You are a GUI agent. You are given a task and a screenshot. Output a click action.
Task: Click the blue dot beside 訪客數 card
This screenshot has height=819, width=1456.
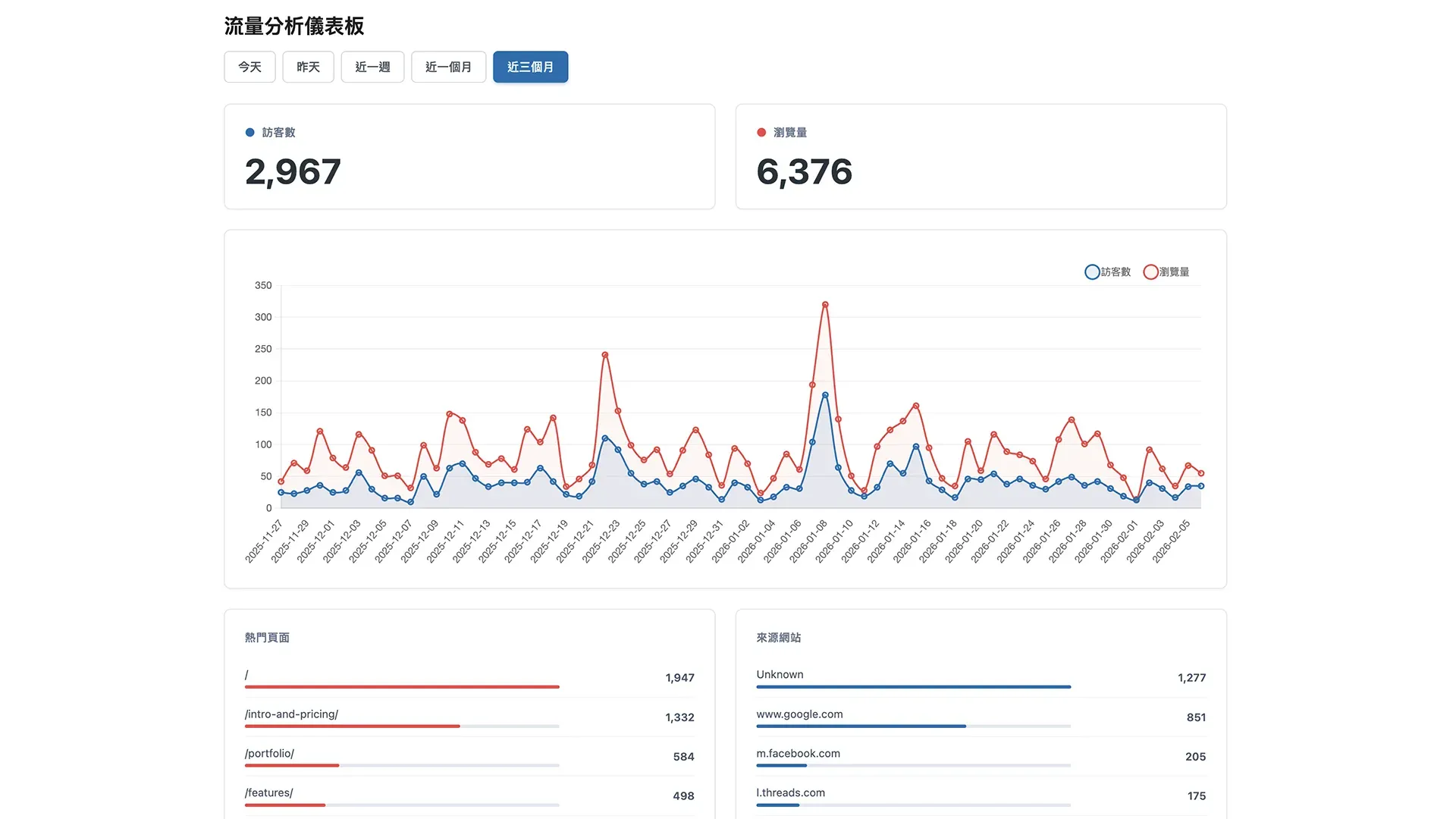pos(250,133)
